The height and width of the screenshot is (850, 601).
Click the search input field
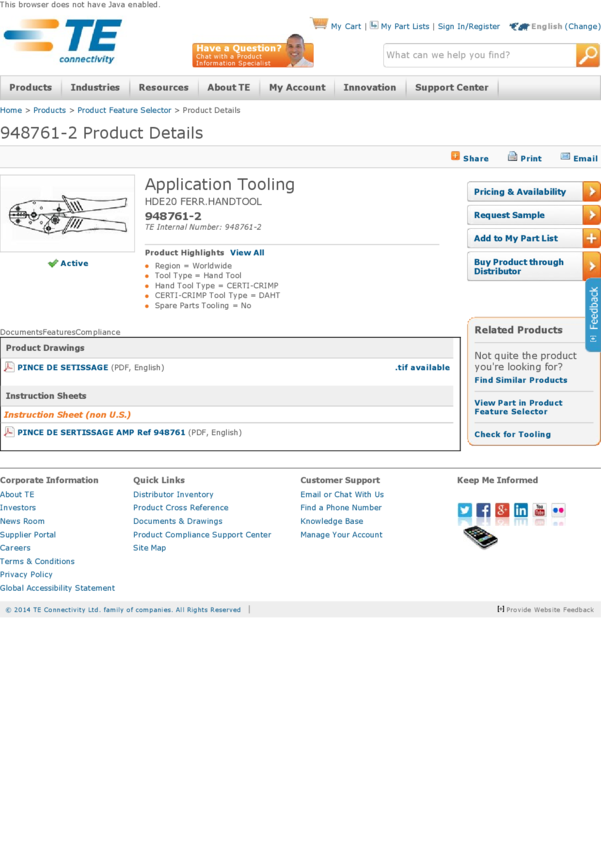(478, 56)
